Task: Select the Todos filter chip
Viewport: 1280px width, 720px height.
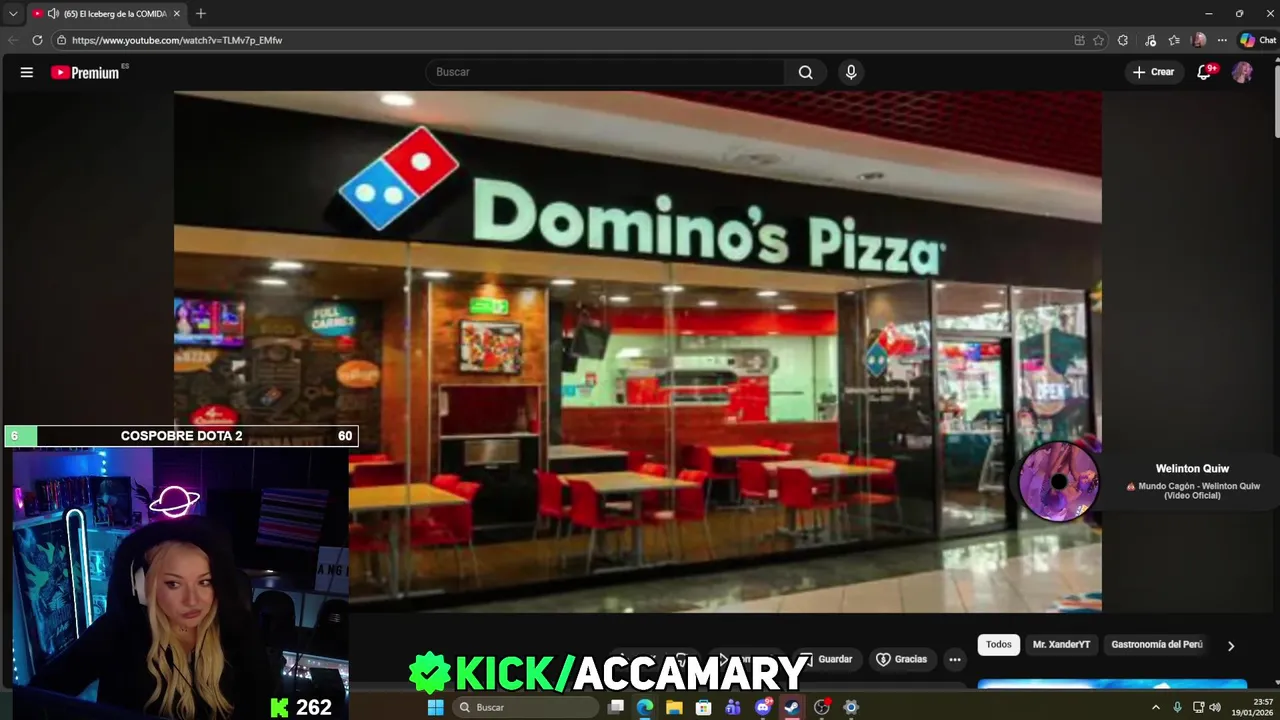Action: 999,645
